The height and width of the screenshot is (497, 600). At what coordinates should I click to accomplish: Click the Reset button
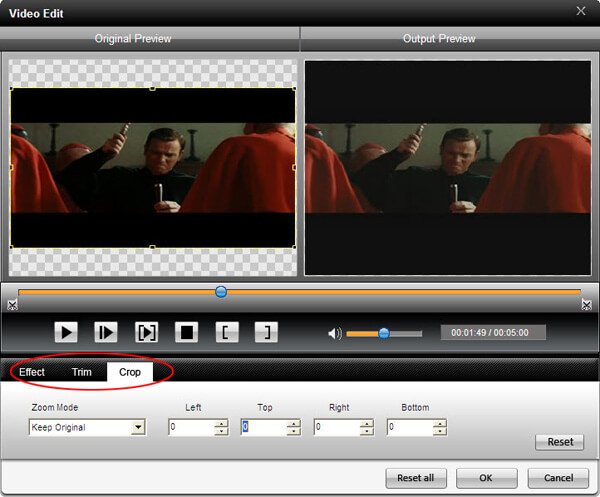[560, 442]
